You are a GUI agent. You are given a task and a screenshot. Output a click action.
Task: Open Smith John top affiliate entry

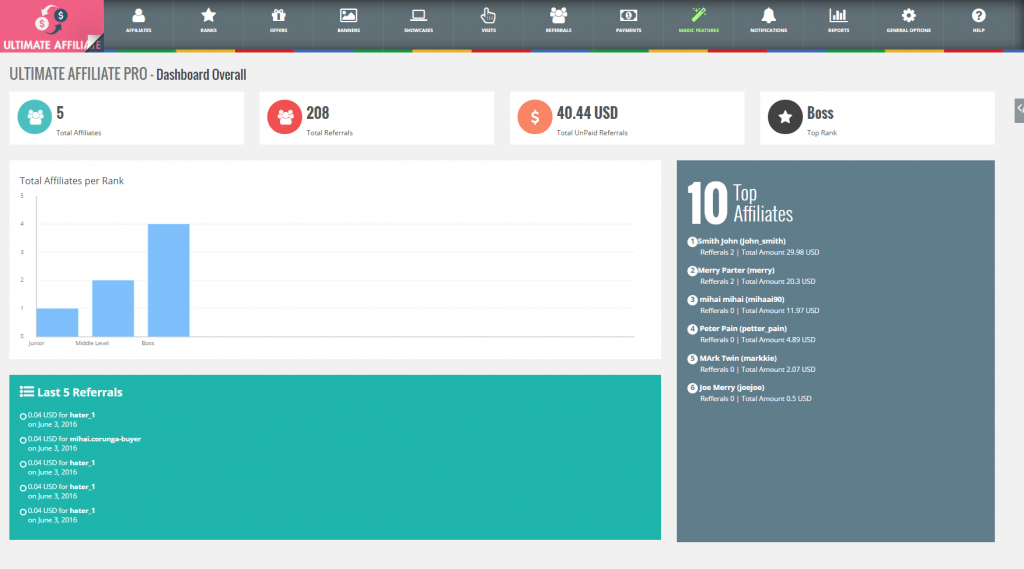pyautogui.click(x=741, y=241)
